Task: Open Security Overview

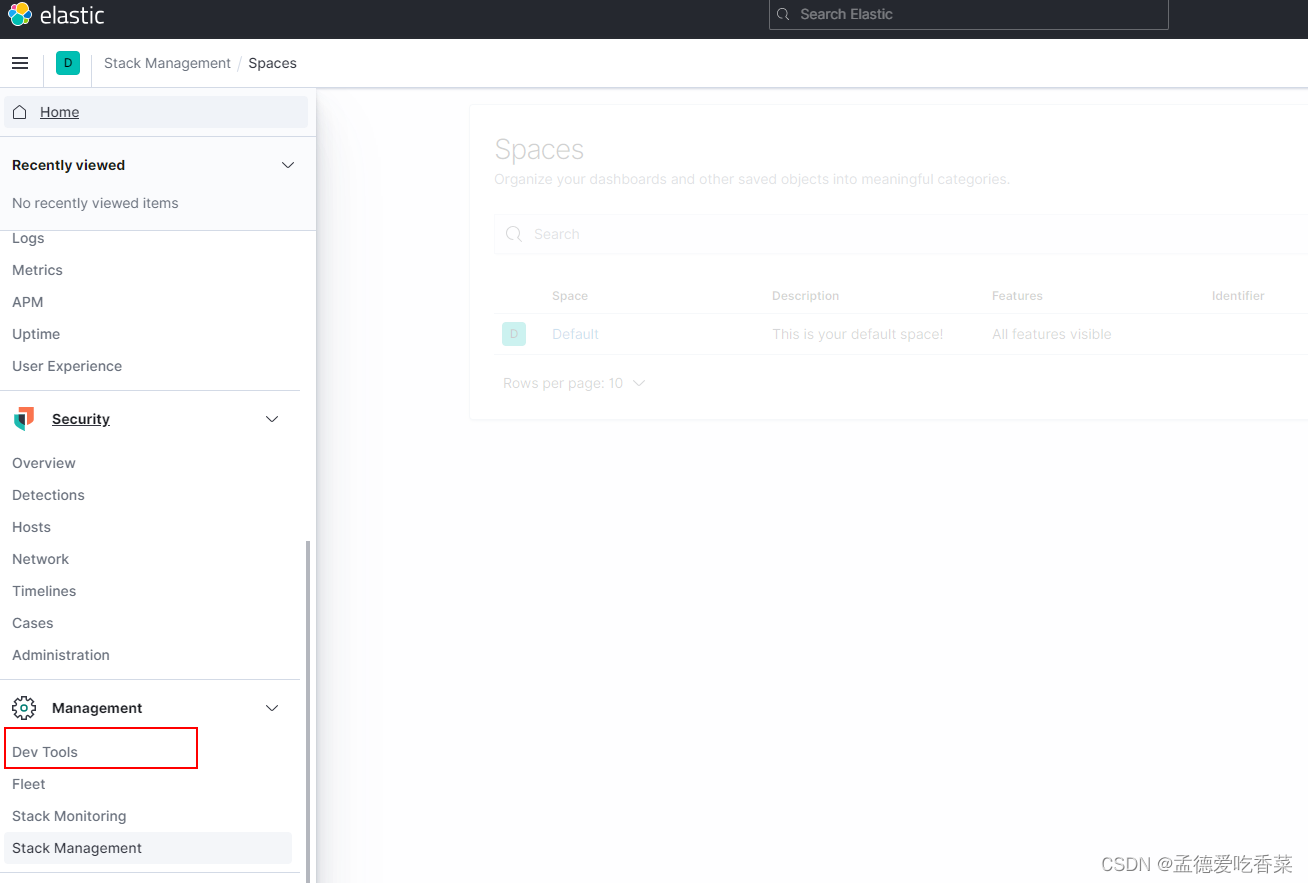Action: click(44, 463)
